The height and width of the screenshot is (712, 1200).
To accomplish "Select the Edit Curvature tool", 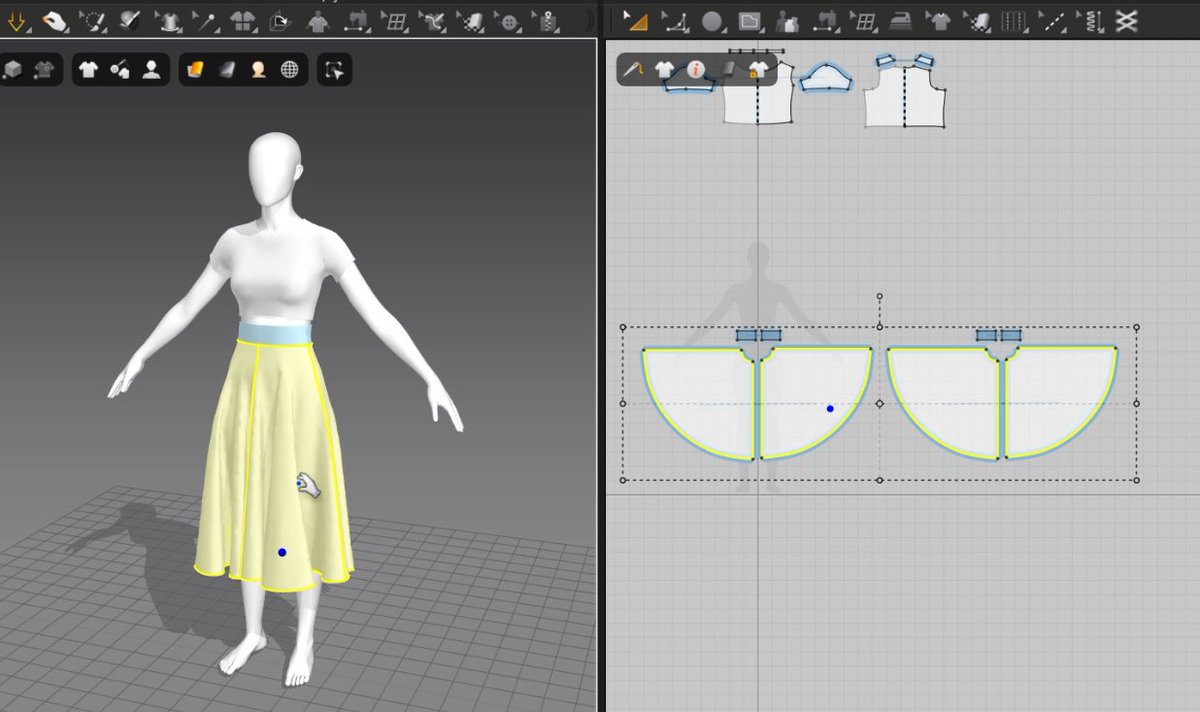I will tap(677, 20).
